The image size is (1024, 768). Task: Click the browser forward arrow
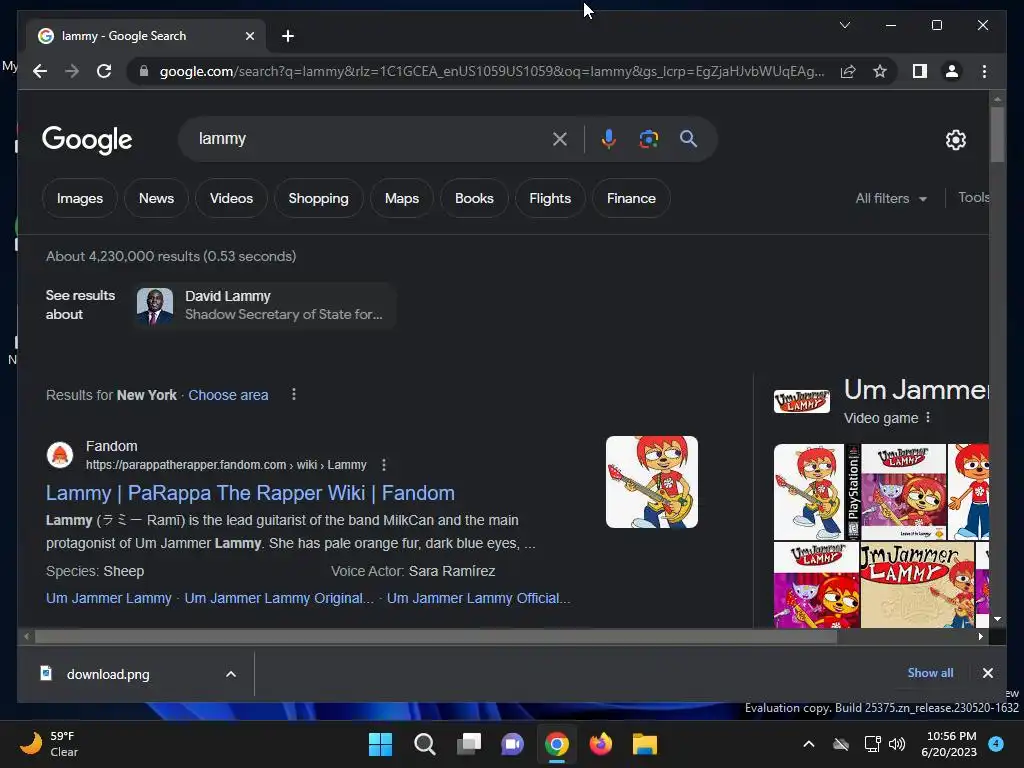(x=72, y=71)
